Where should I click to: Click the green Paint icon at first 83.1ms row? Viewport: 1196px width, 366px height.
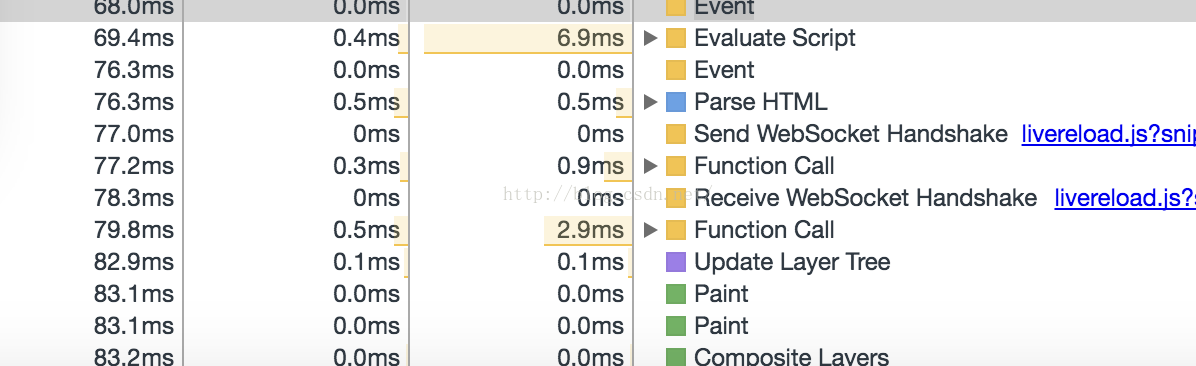[x=675, y=294]
